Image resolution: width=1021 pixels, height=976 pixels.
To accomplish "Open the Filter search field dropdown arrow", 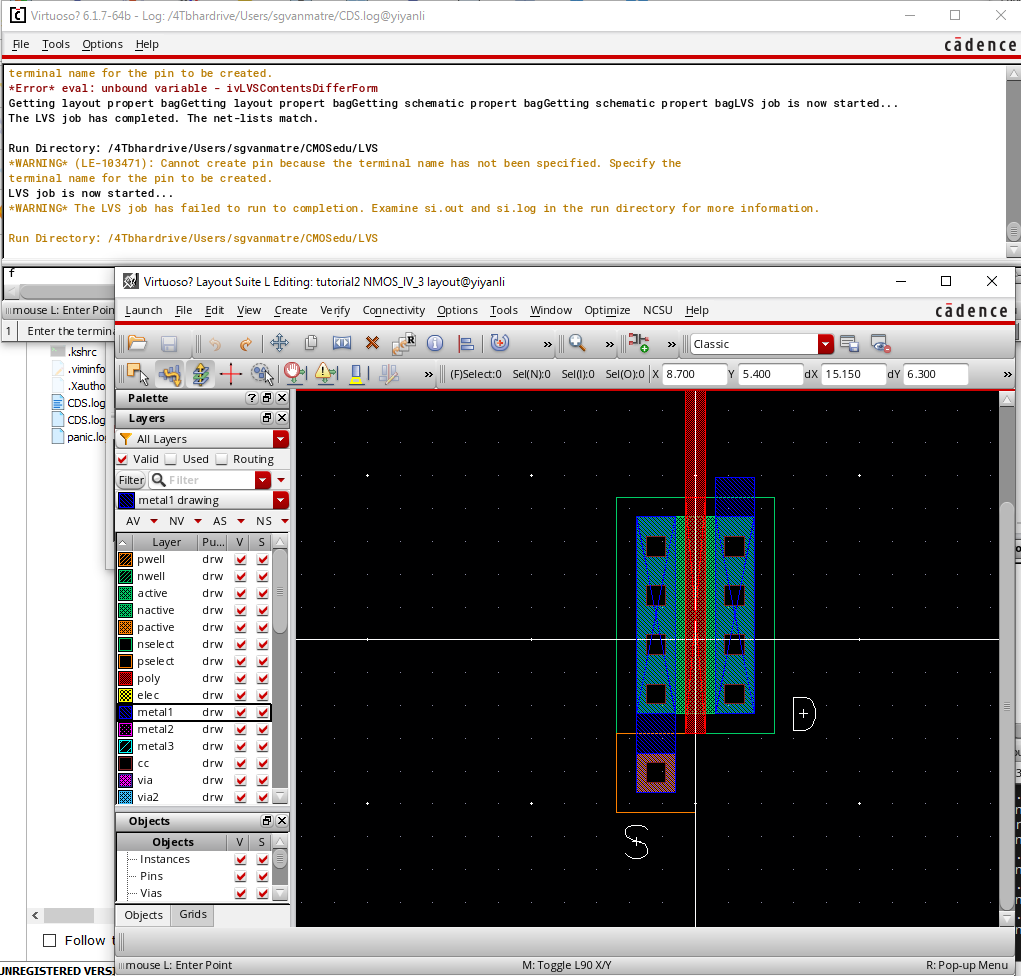I will (x=262, y=480).
